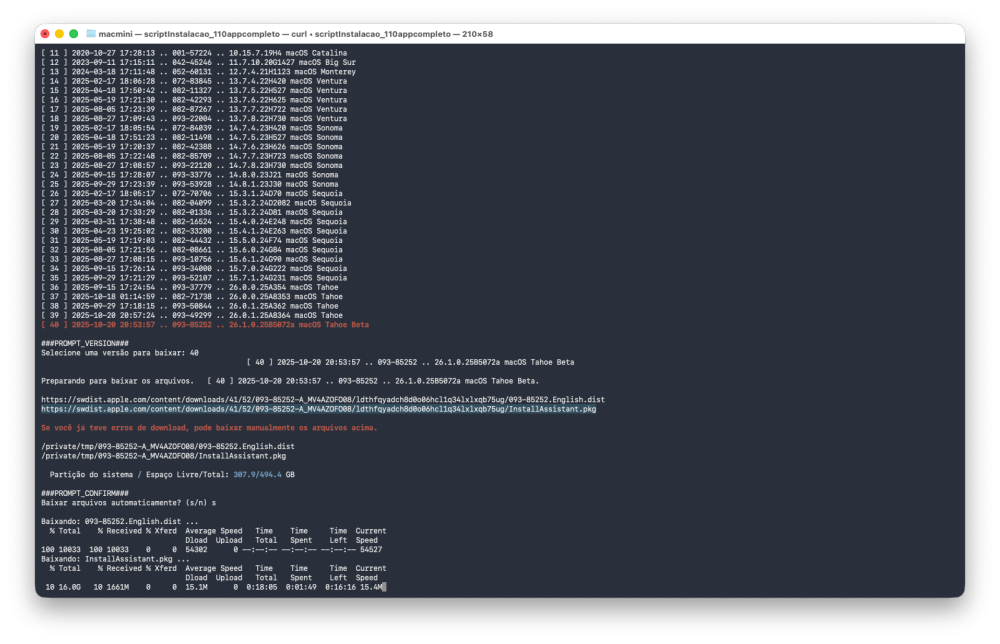Click the blue 307.9/494.4 free space value
The height and width of the screenshot is (644, 1000).
(257, 474)
